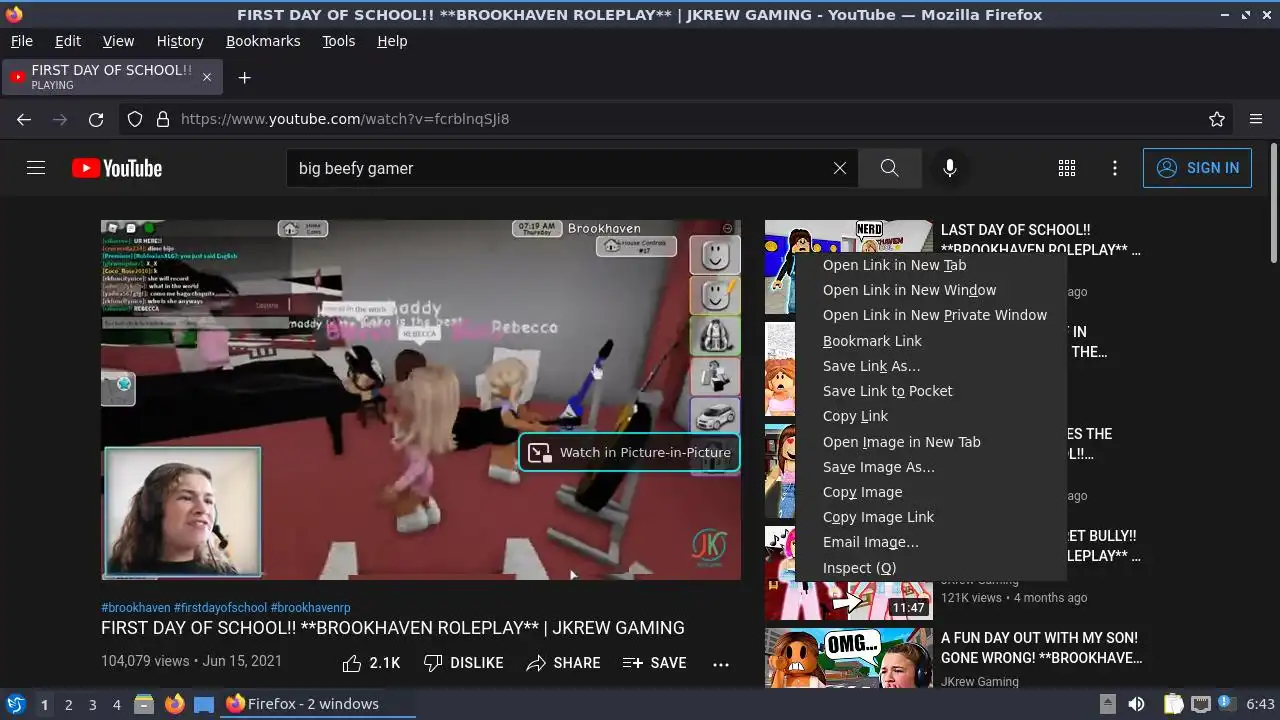Screen dimensions: 1280x720
Task: Open the desktop application launcher menu
Action: click(x=15, y=704)
